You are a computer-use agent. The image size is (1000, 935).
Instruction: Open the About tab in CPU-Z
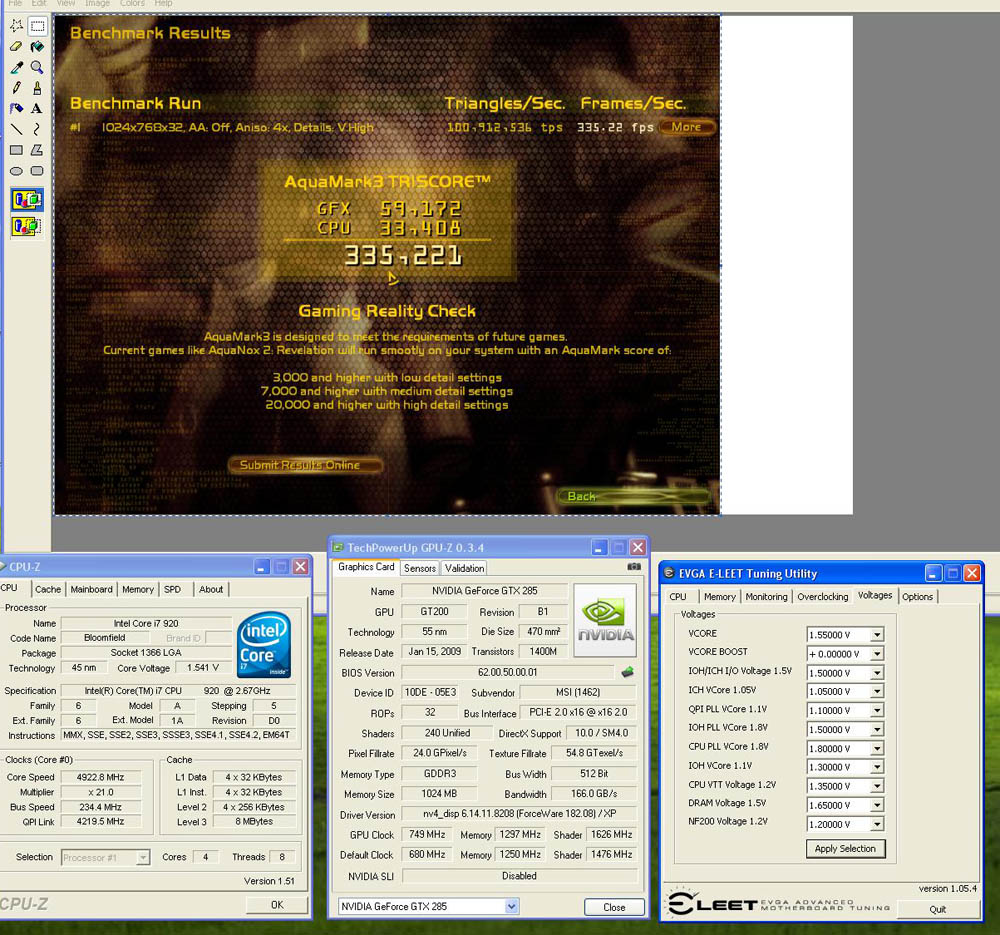[x=210, y=589]
